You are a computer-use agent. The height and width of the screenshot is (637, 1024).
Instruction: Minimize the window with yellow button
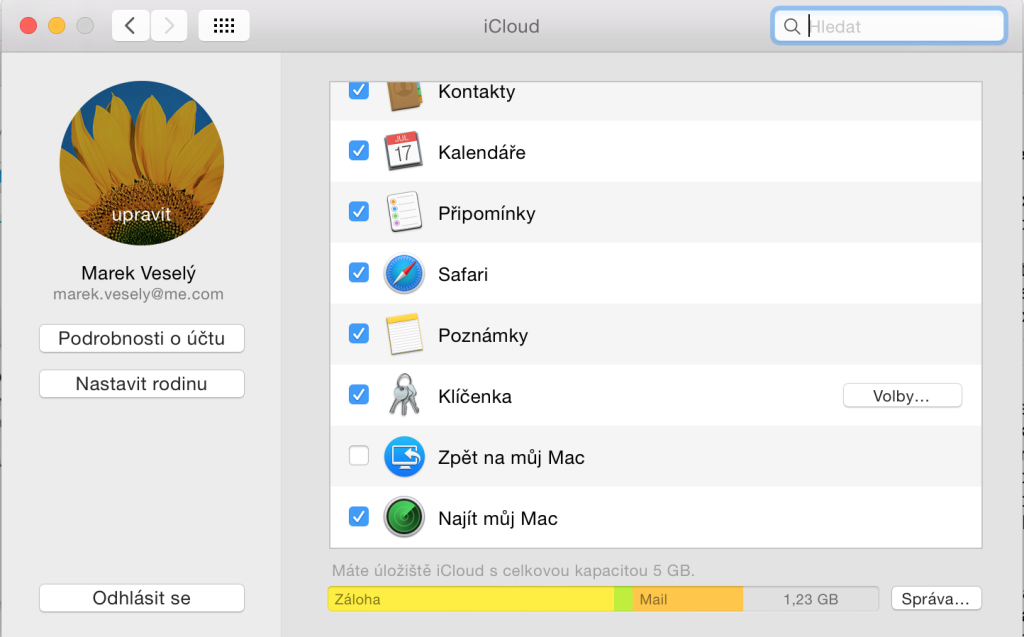[x=57, y=26]
